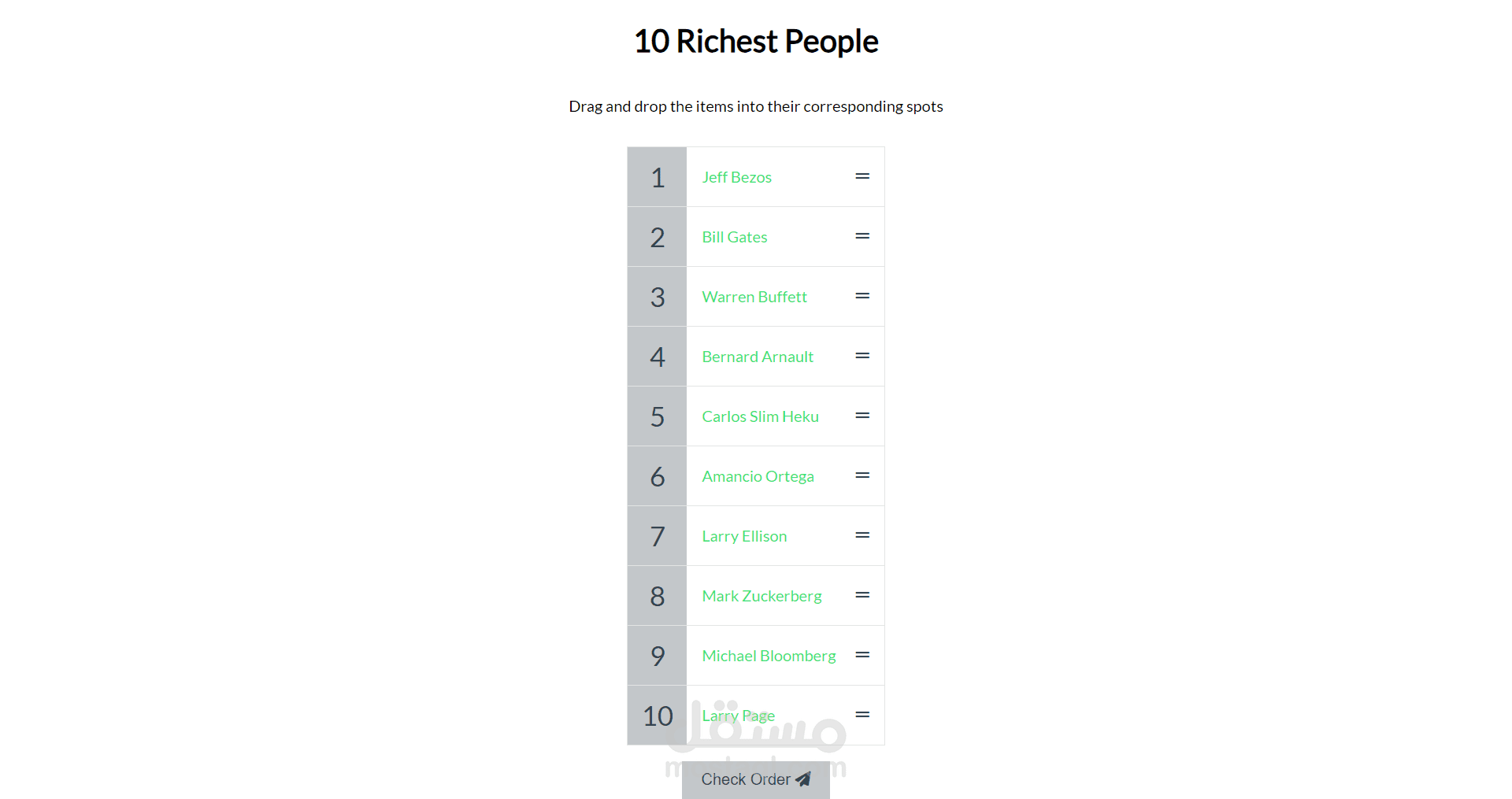Select the Carlos Slim Heku name
1512x799 pixels.
(x=760, y=416)
